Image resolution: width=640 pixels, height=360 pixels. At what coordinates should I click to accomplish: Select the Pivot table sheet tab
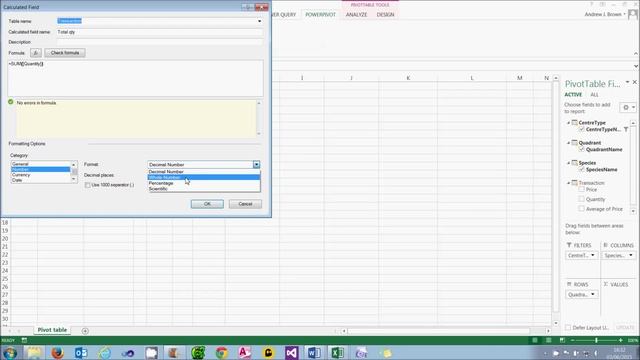pos(52,330)
